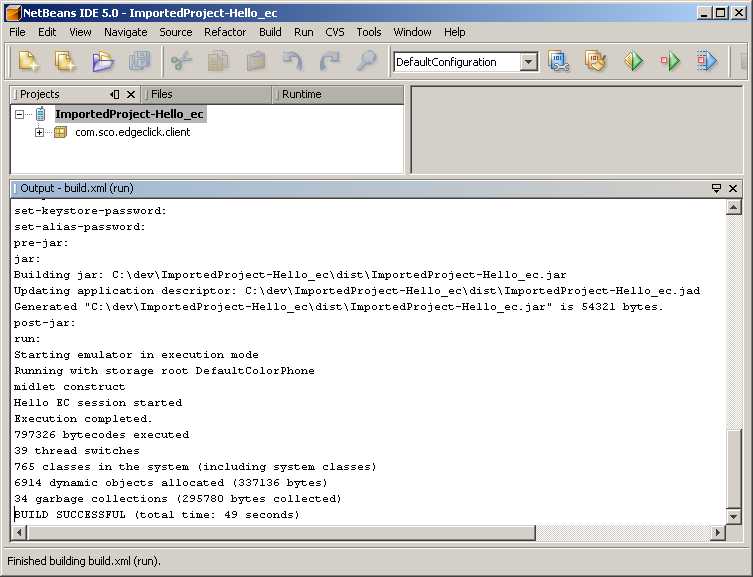Viewport: 753px width, 577px height.
Task: Open the View menu
Action: tap(80, 32)
